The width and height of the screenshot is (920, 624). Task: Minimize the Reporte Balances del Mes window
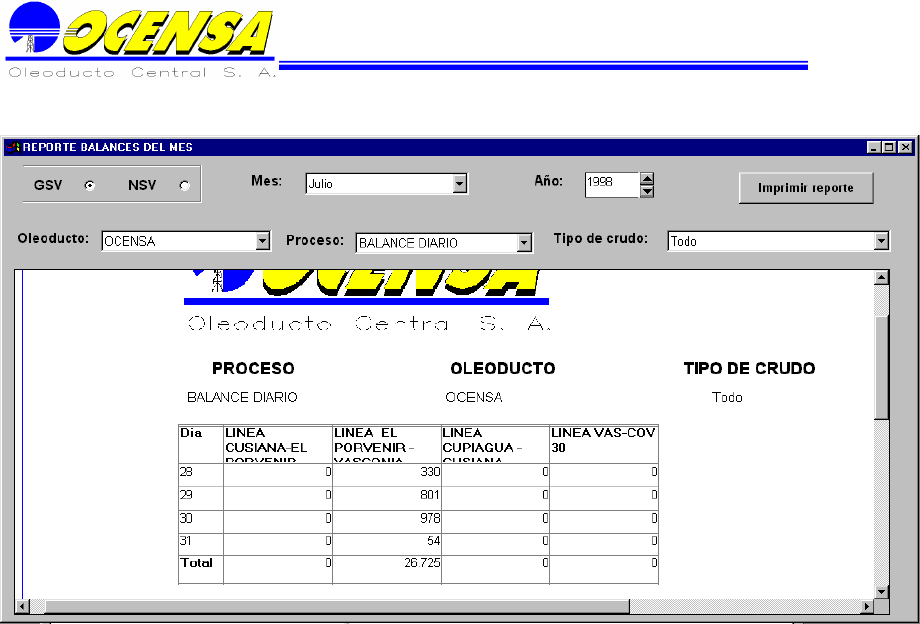coord(874,147)
